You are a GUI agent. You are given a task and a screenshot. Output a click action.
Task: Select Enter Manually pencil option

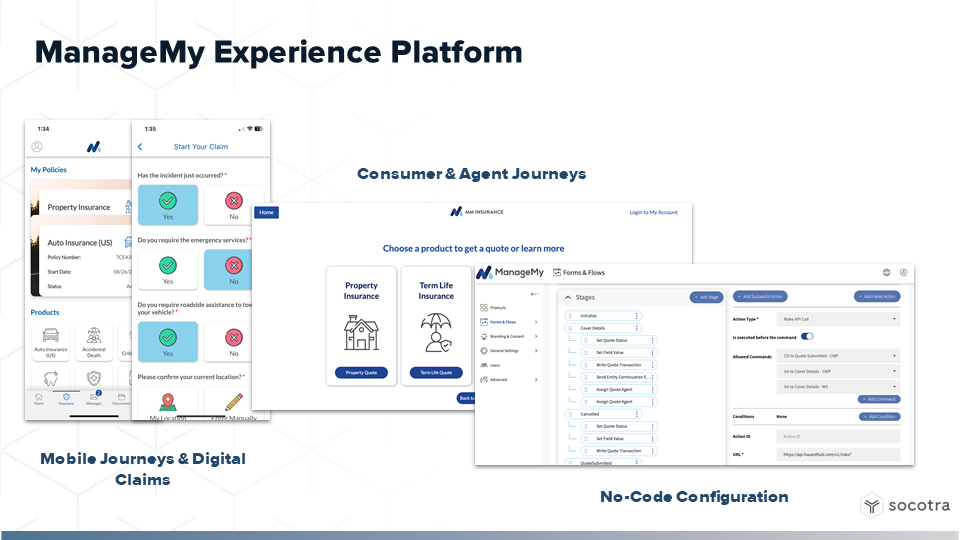(x=234, y=402)
